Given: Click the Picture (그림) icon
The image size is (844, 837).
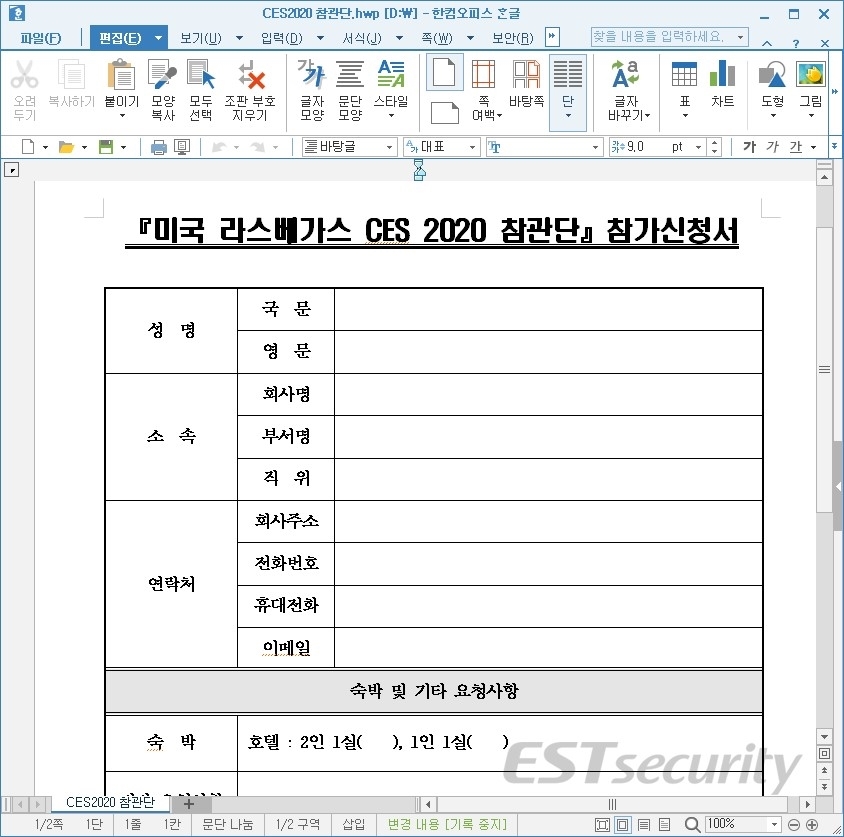Looking at the screenshot, I should (811, 74).
